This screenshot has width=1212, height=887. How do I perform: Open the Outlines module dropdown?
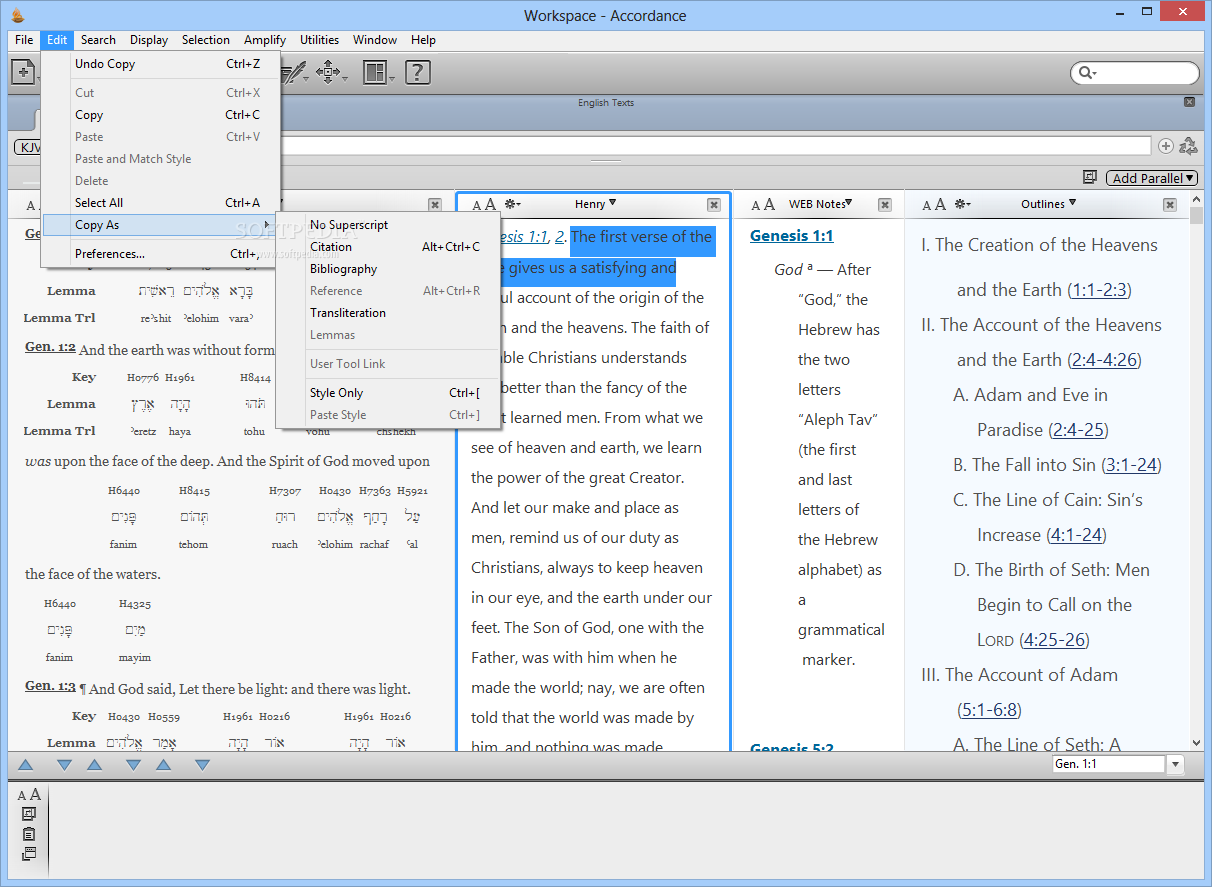pos(1048,204)
